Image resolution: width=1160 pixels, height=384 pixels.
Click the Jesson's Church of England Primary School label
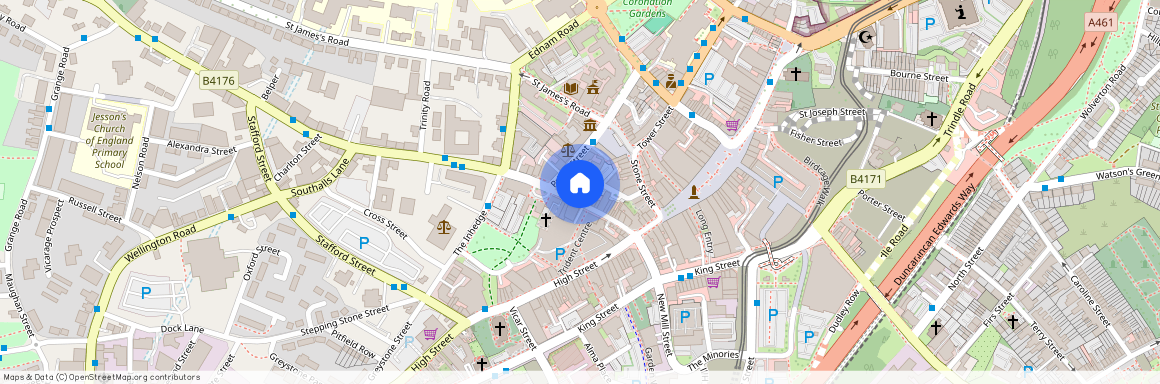point(109,141)
